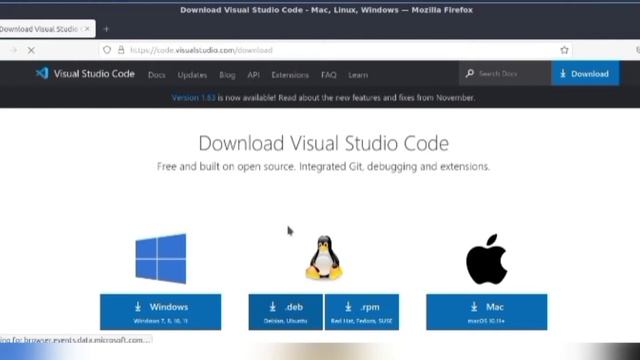
Task: Click the Visual Studio Code brand text
Action: coord(94,74)
